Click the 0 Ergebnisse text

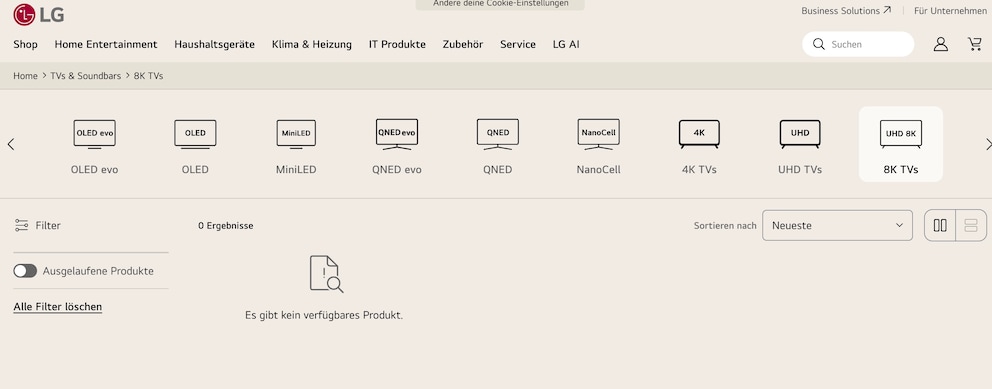click(x=226, y=226)
